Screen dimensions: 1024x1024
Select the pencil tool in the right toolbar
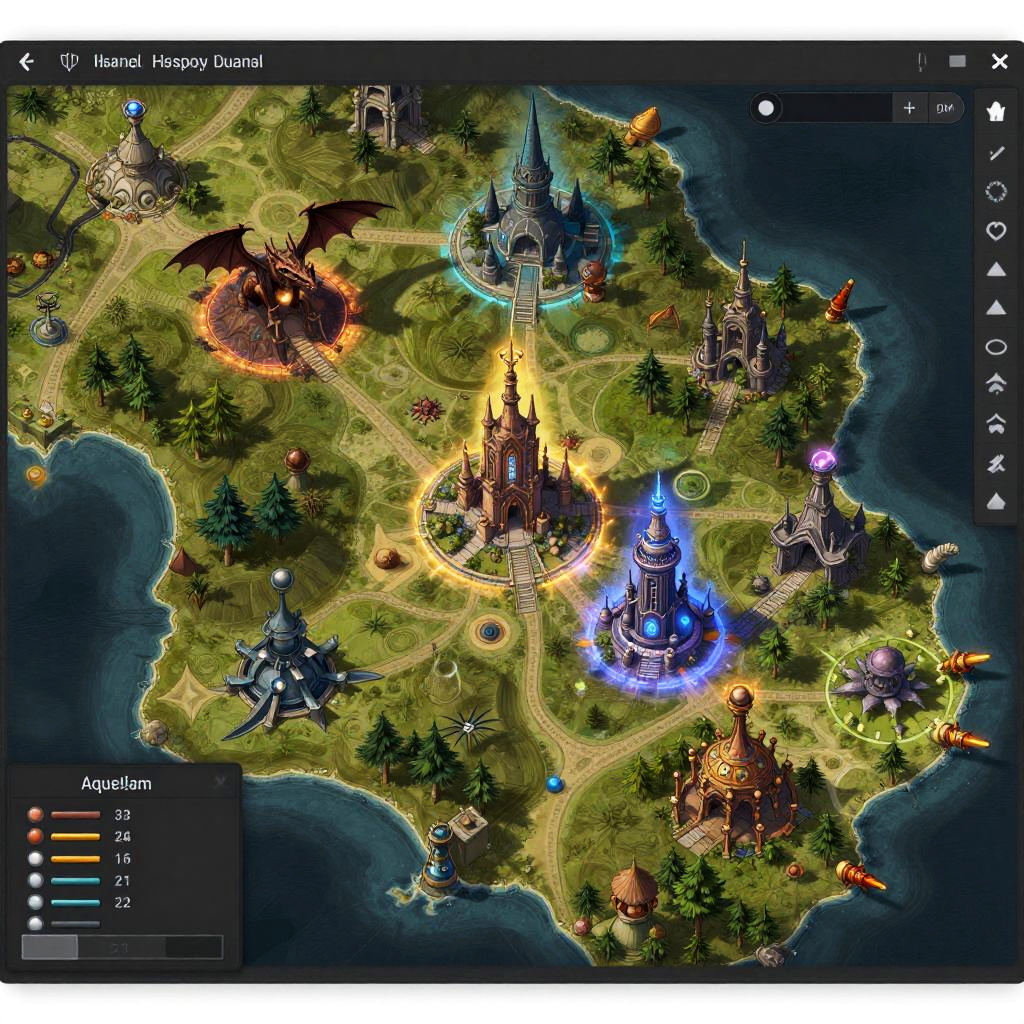[x=995, y=153]
